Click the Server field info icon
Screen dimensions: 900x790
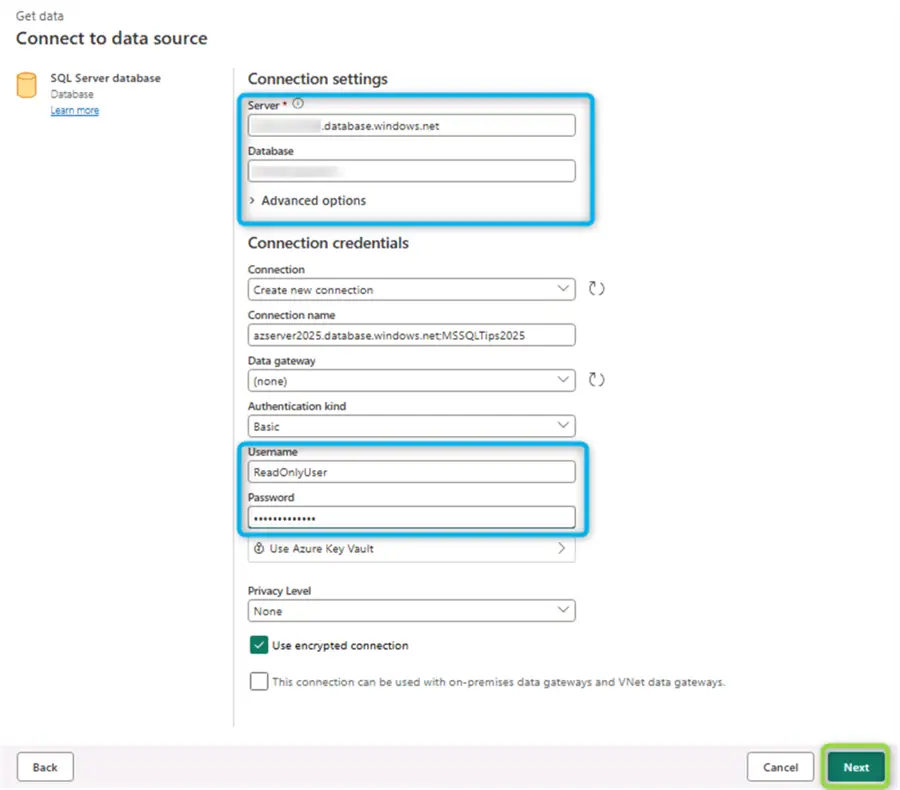coord(298,104)
